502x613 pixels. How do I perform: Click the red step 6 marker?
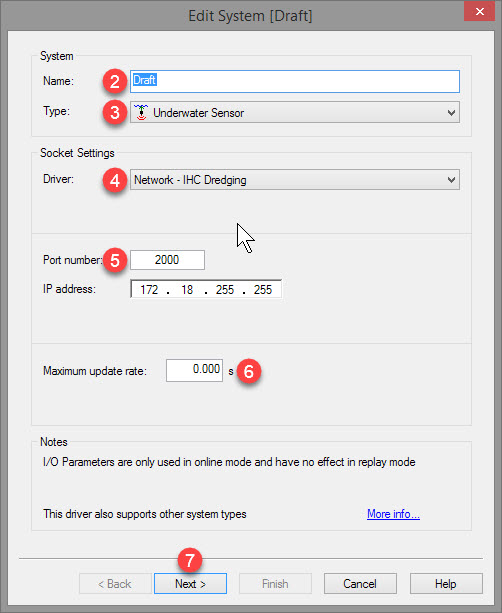[x=249, y=371]
